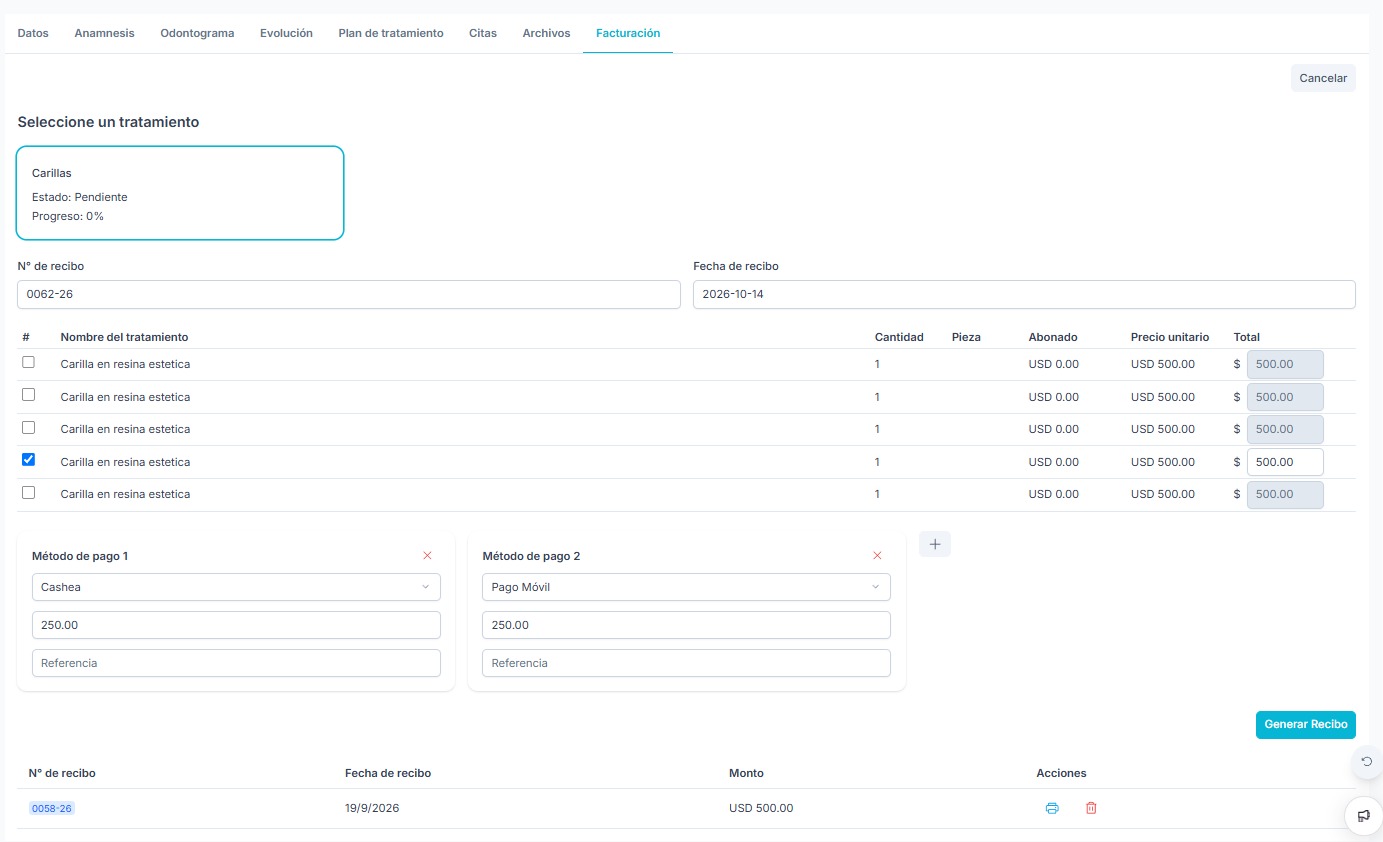Select the Facturación tab
1383x842 pixels.
pos(628,33)
